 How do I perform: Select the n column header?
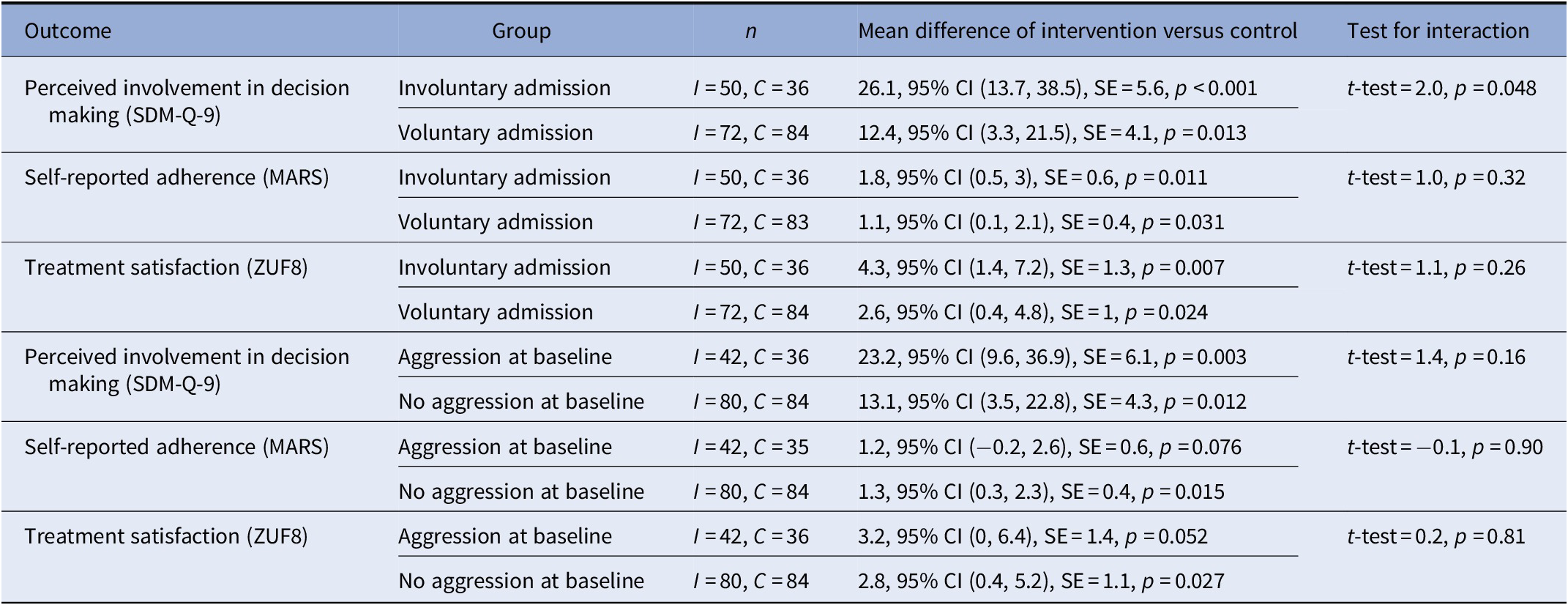click(x=750, y=31)
